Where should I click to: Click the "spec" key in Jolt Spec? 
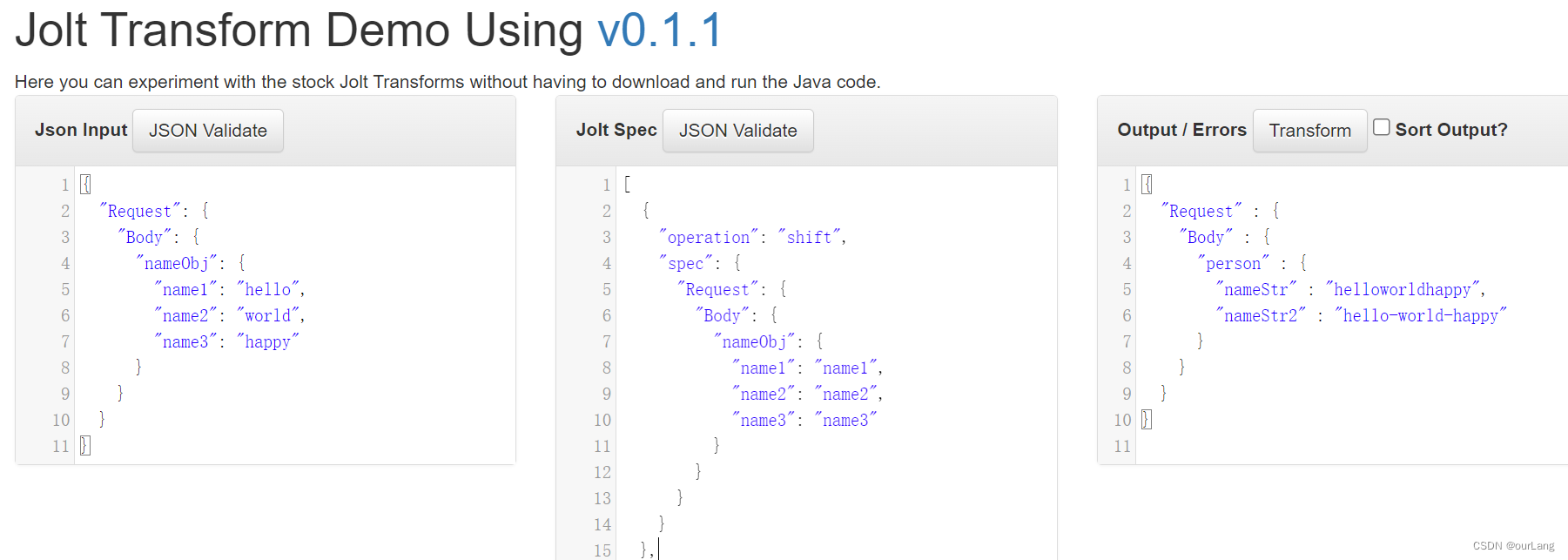coord(686,263)
